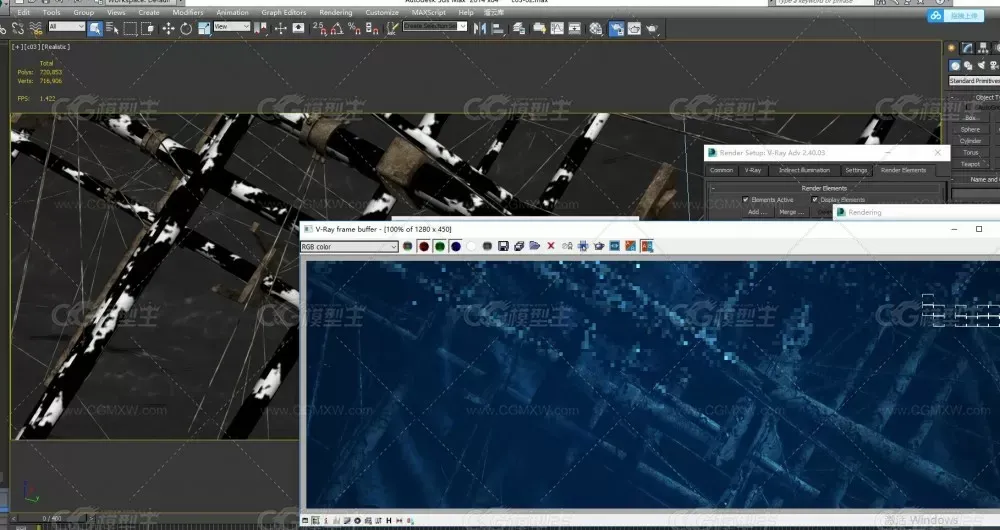Screen dimensions: 1000x530
Task: Click Duplicate to Max frame buffer icon
Action: [x=567, y=246]
